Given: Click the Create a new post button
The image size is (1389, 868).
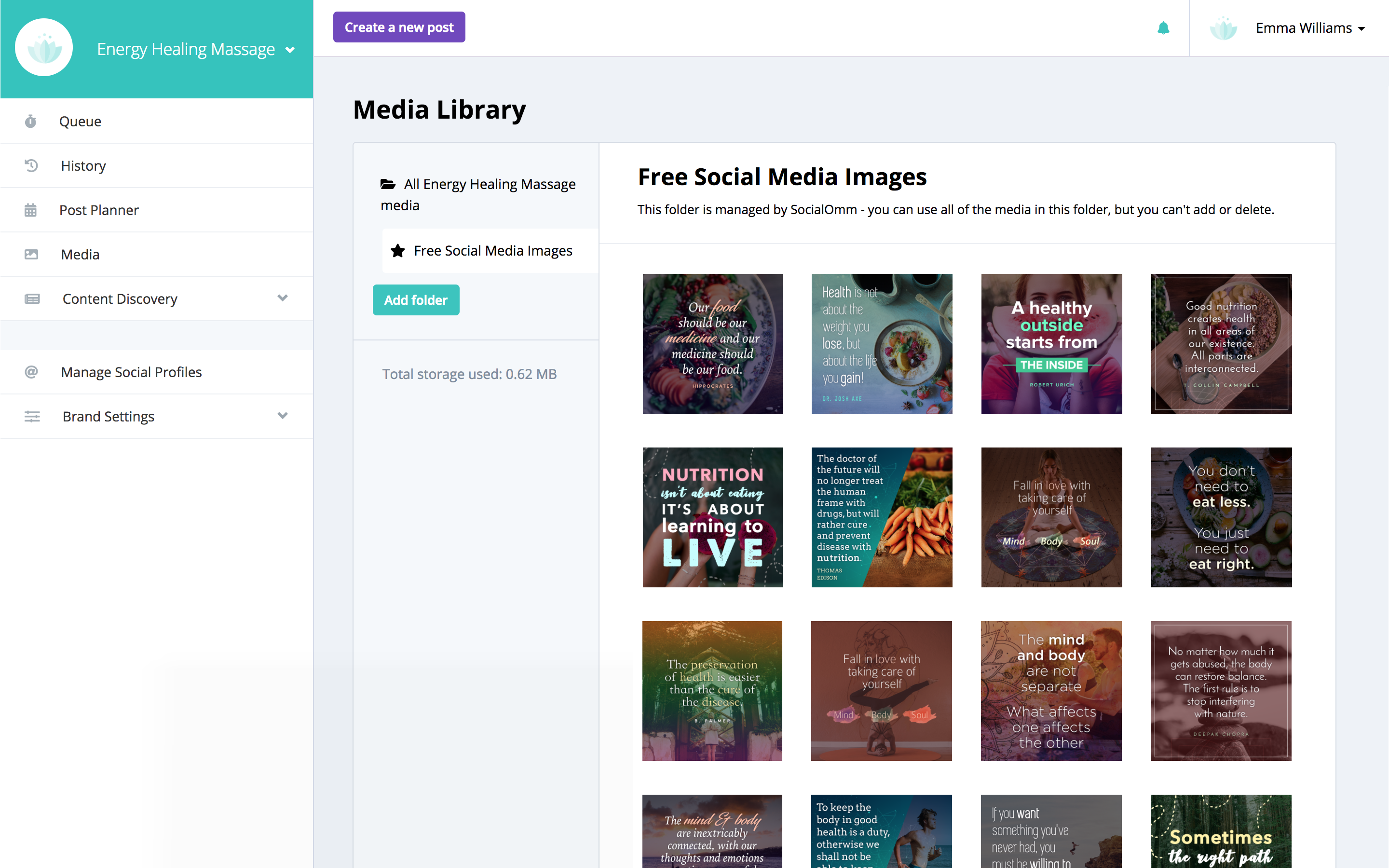Looking at the screenshot, I should tap(399, 27).
